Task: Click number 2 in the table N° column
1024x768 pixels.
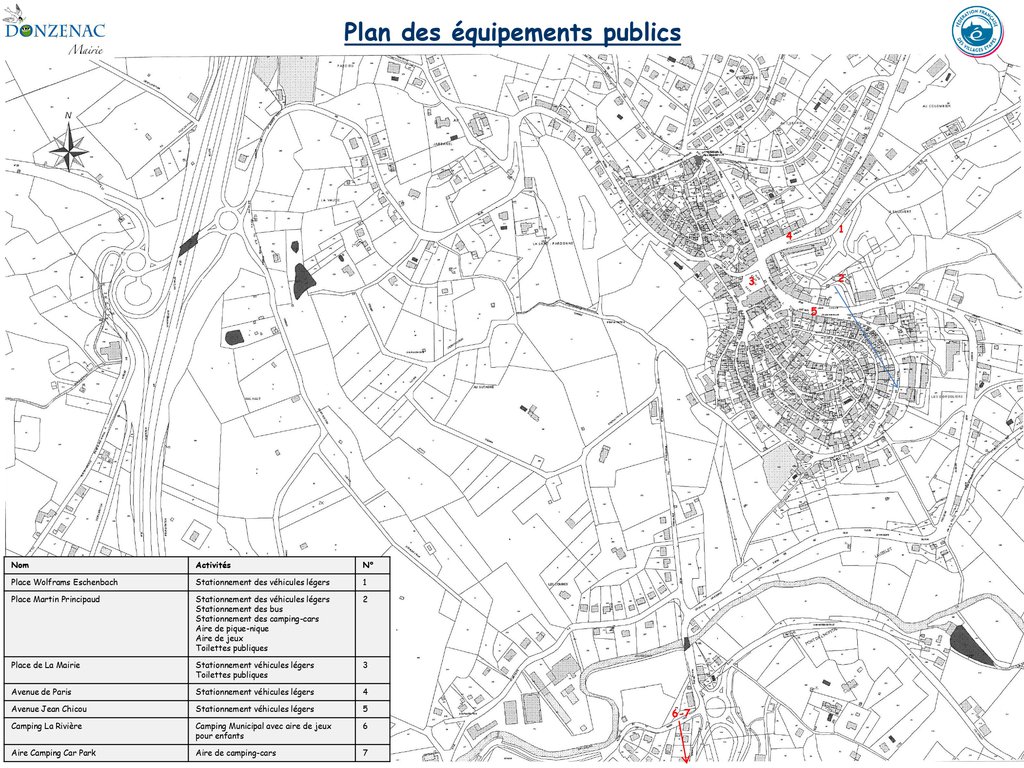Action: click(x=365, y=599)
